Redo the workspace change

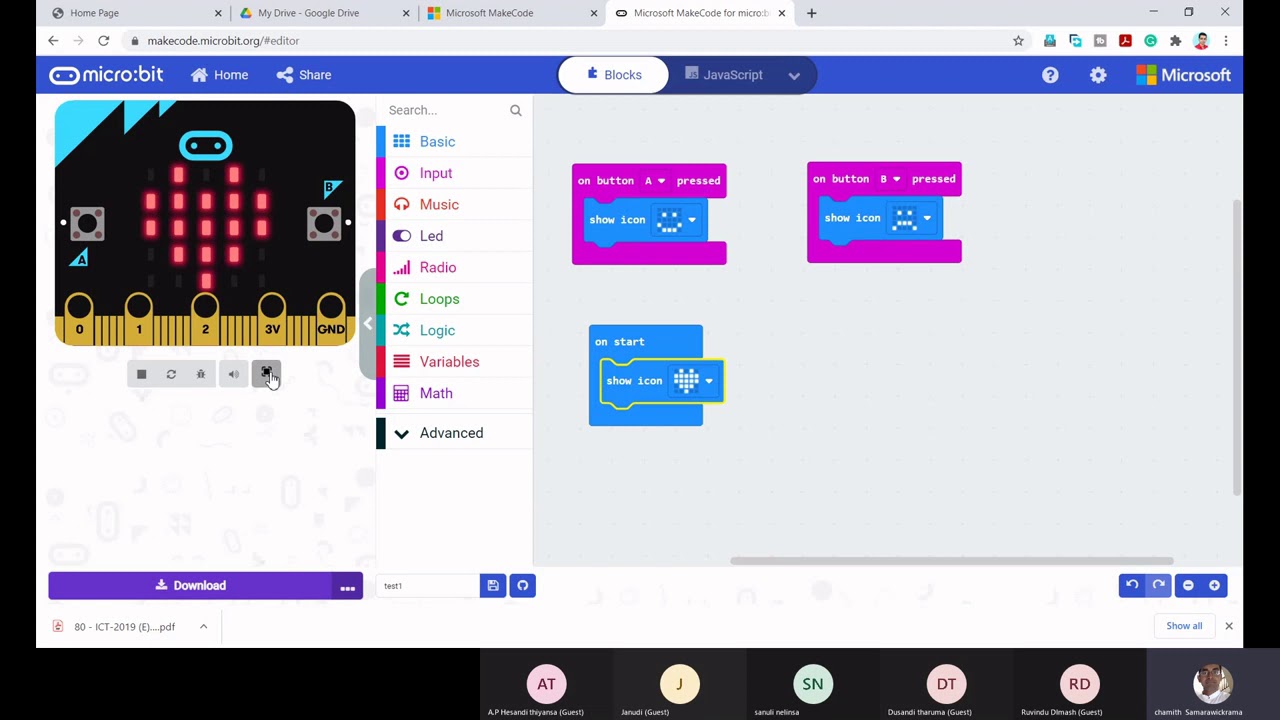(1158, 585)
